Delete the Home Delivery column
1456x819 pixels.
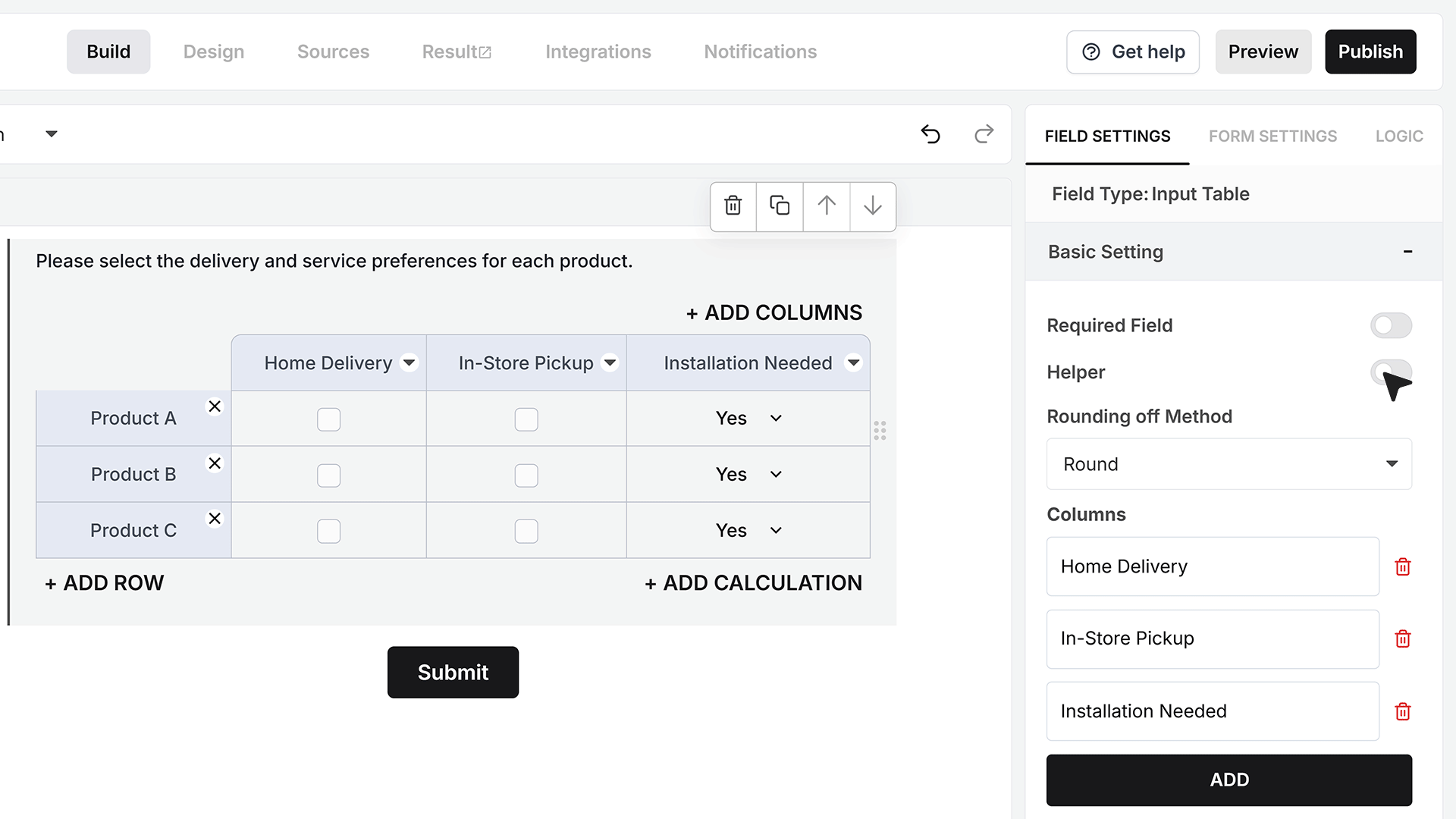click(x=1403, y=566)
